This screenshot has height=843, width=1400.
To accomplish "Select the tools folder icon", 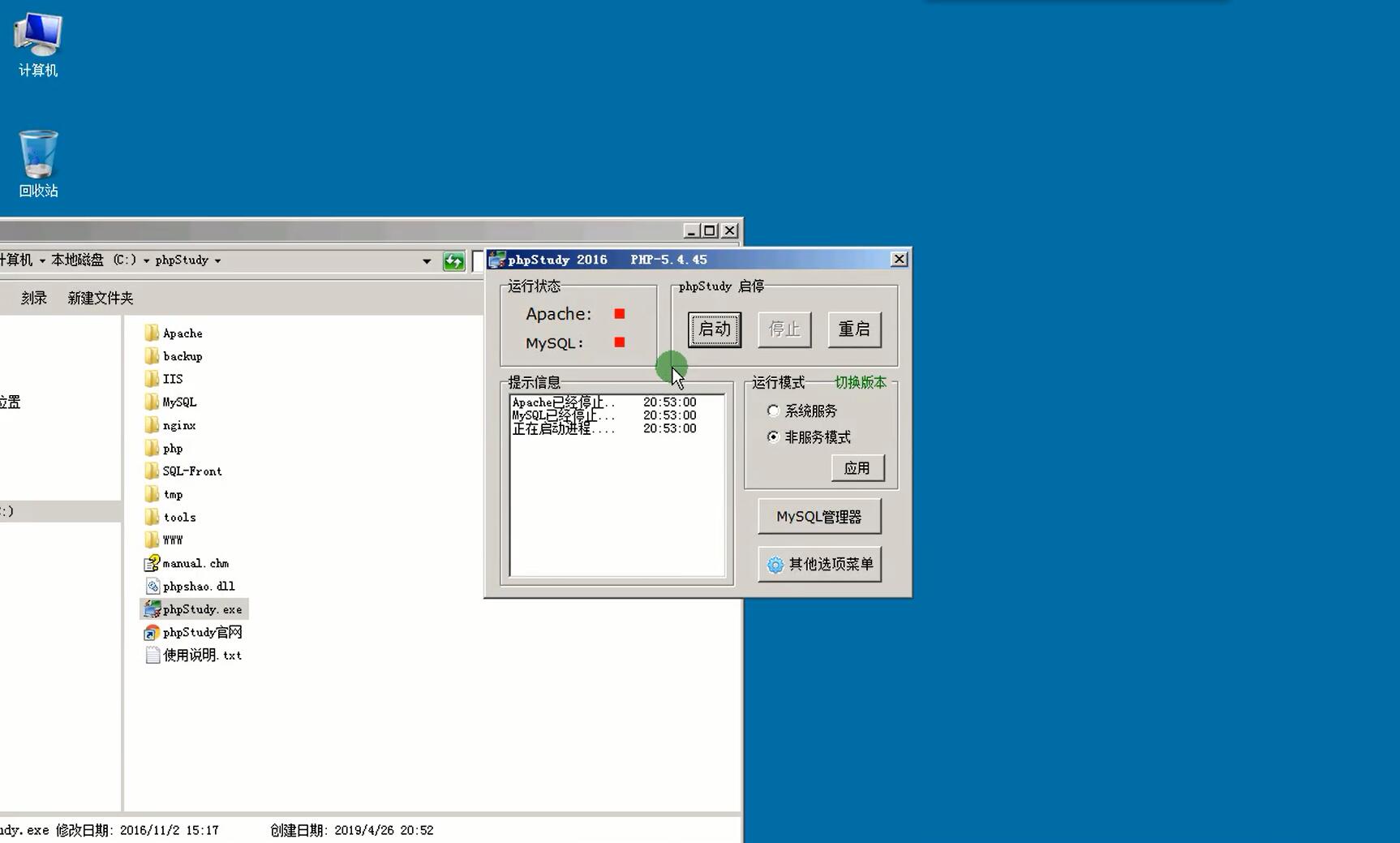I will (152, 517).
